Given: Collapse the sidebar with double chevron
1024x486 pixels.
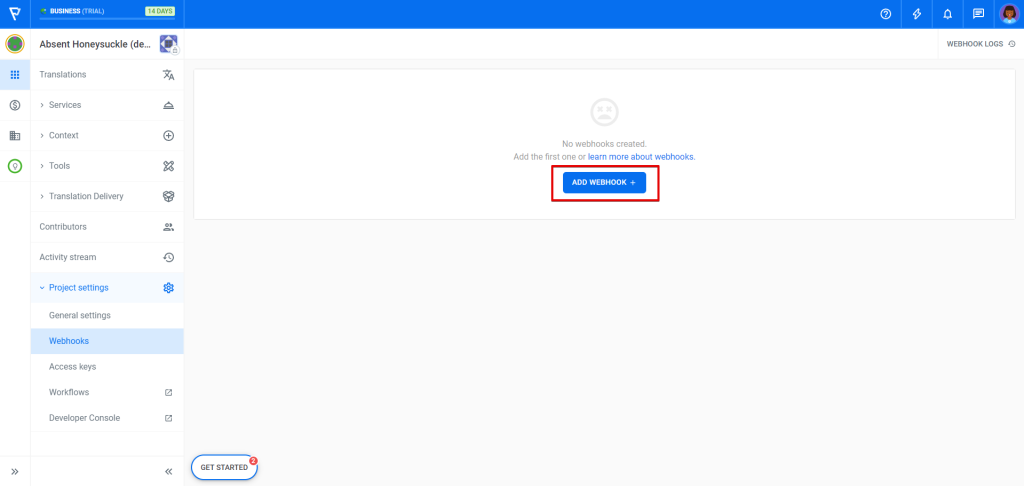Looking at the screenshot, I should coord(168,471).
